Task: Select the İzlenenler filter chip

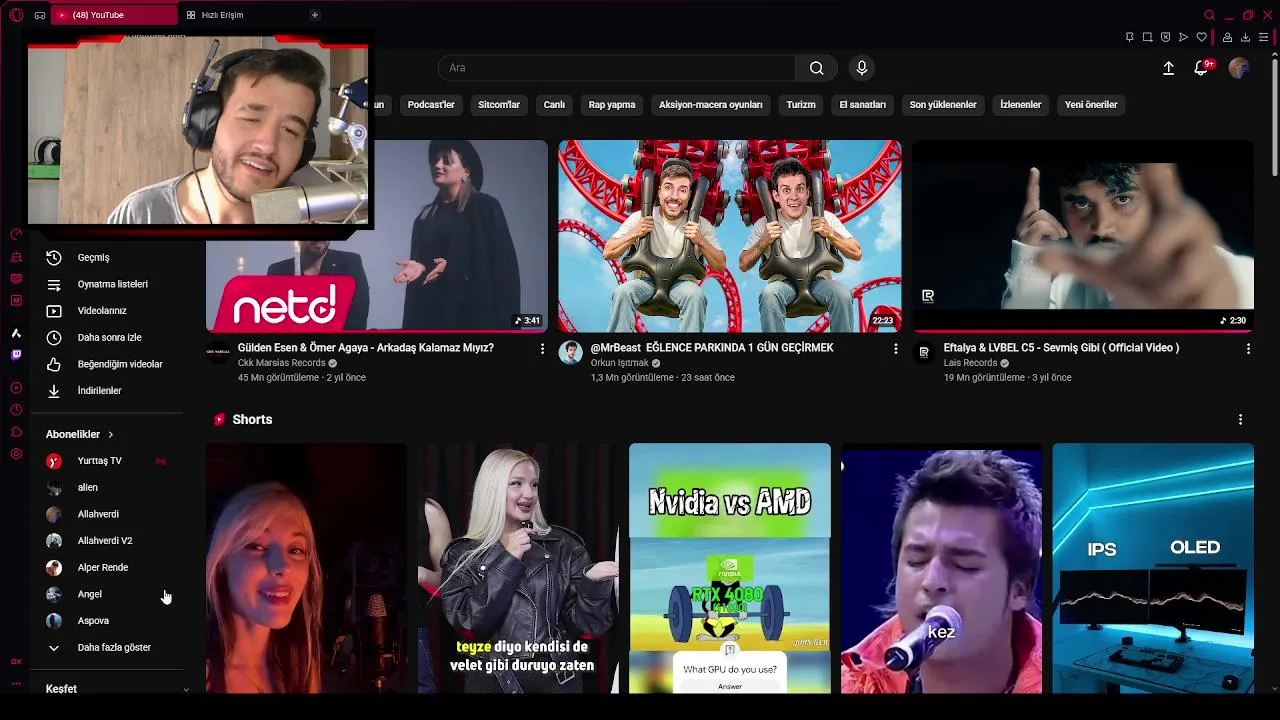Action: coord(1021,104)
